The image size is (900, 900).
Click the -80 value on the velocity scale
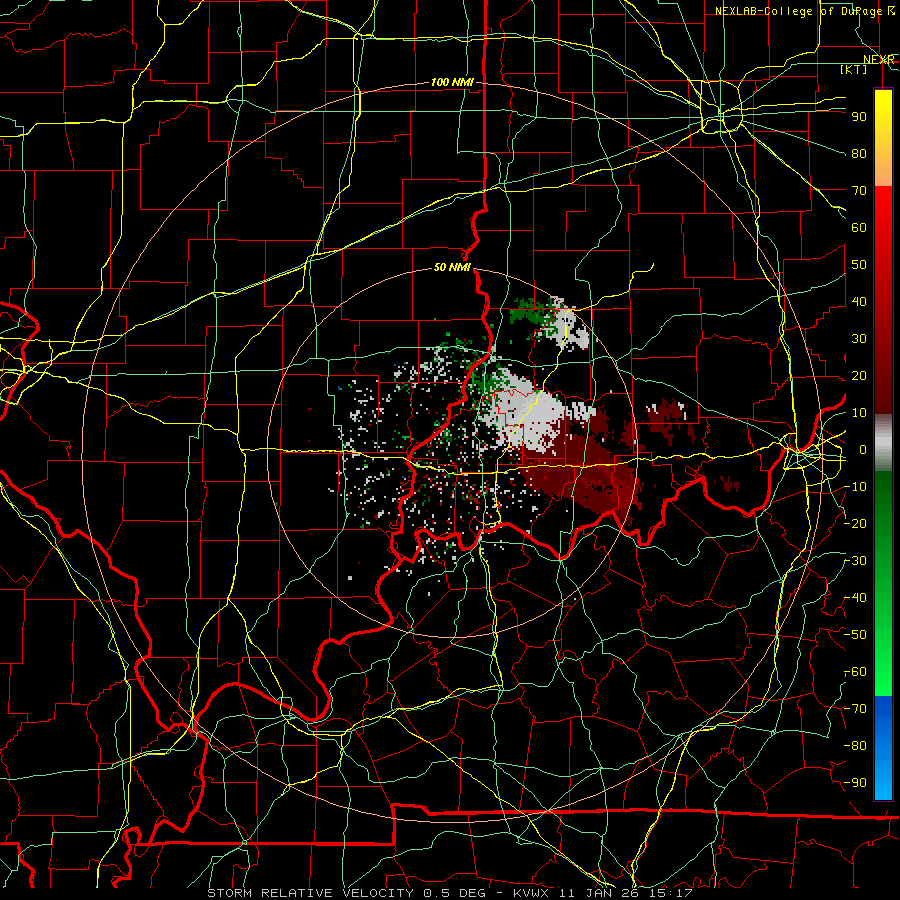tap(855, 746)
